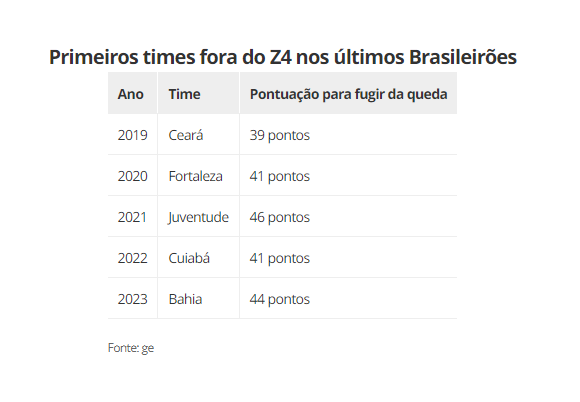Select the 2020 year cell
Screen dimensions: 580x402
[x=132, y=176]
